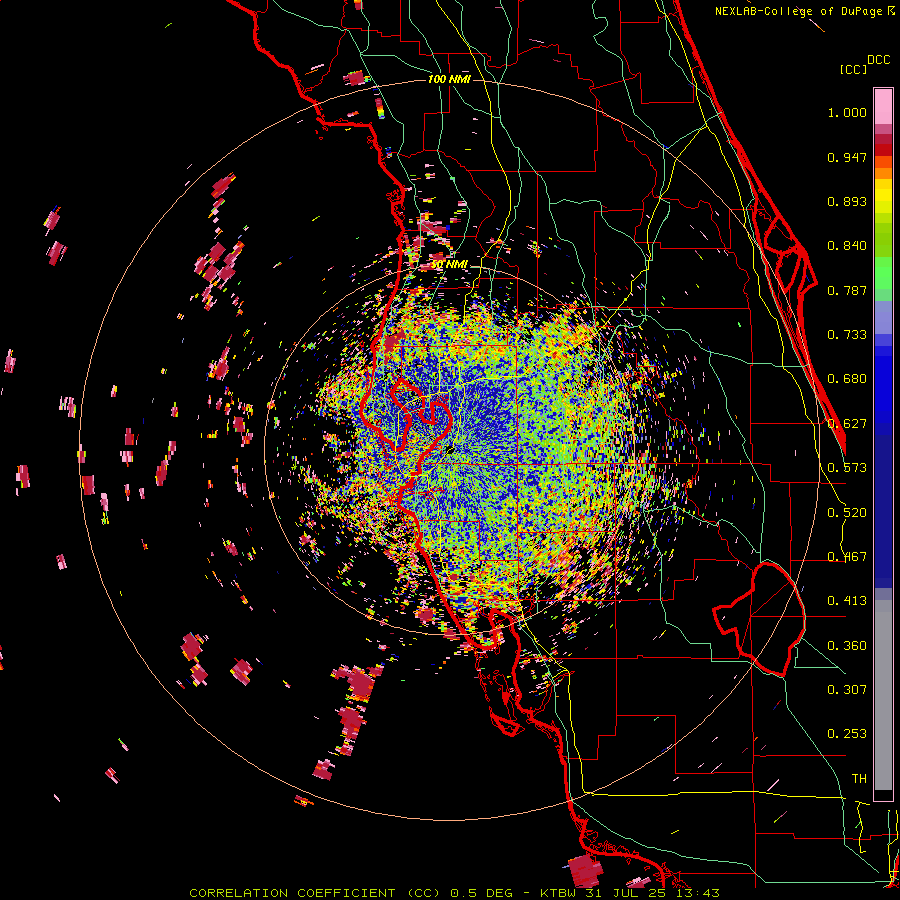Click the 0.680 scale value

coord(847,379)
